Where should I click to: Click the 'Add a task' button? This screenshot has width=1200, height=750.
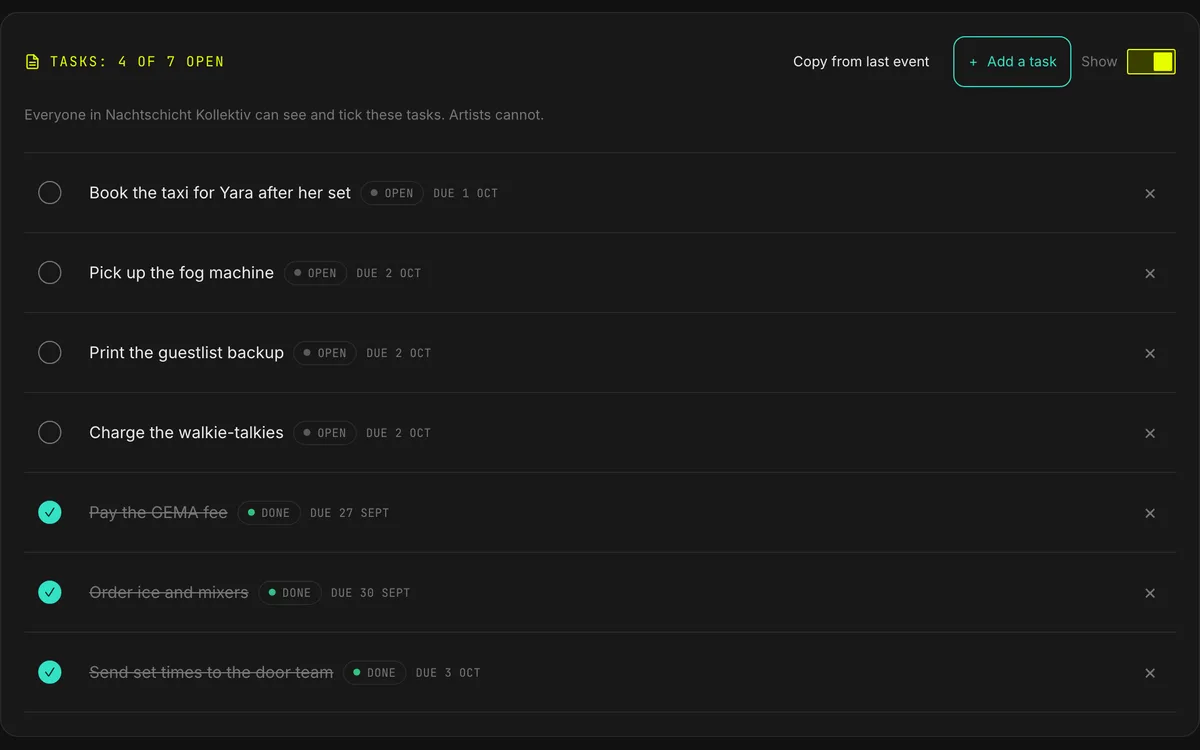click(x=1012, y=62)
